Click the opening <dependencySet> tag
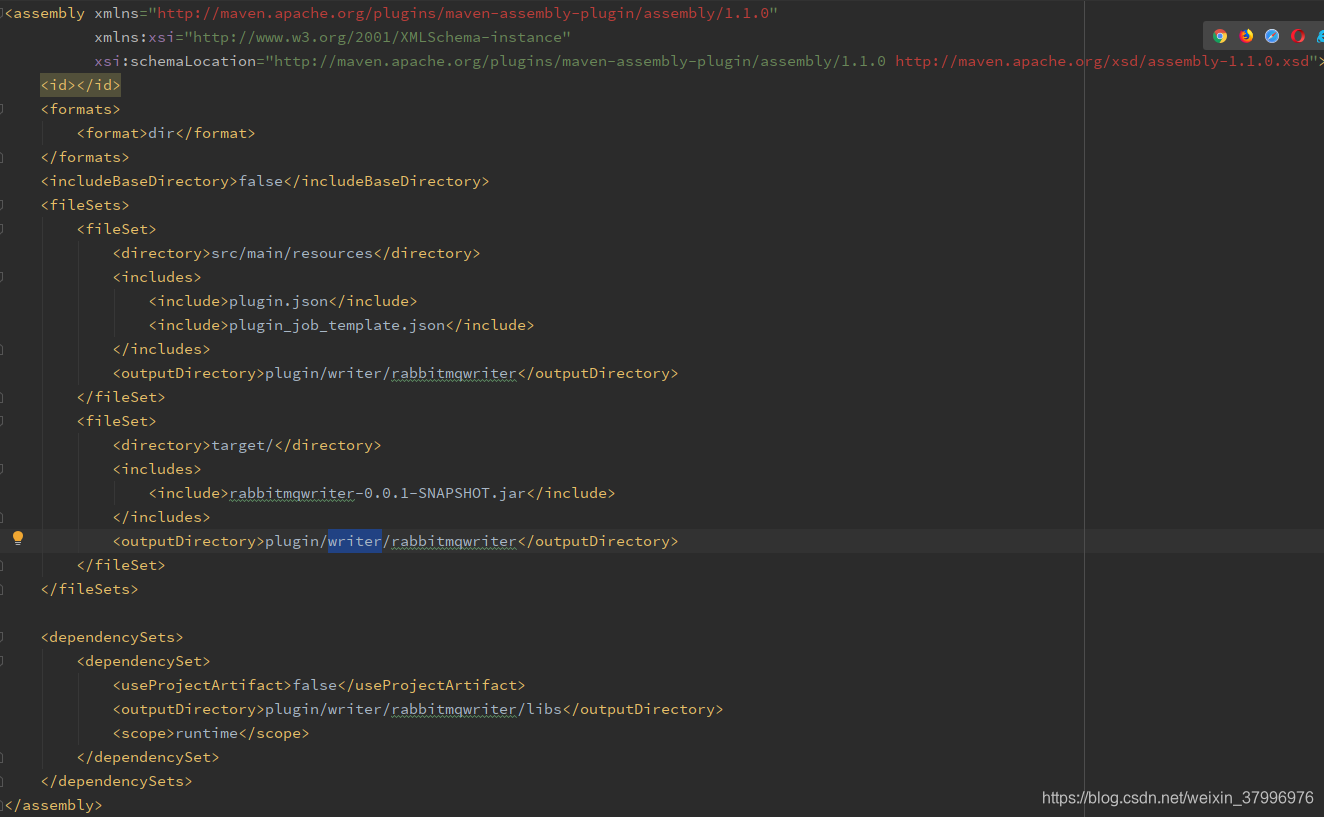The image size is (1324, 817). (x=143, y=661)
